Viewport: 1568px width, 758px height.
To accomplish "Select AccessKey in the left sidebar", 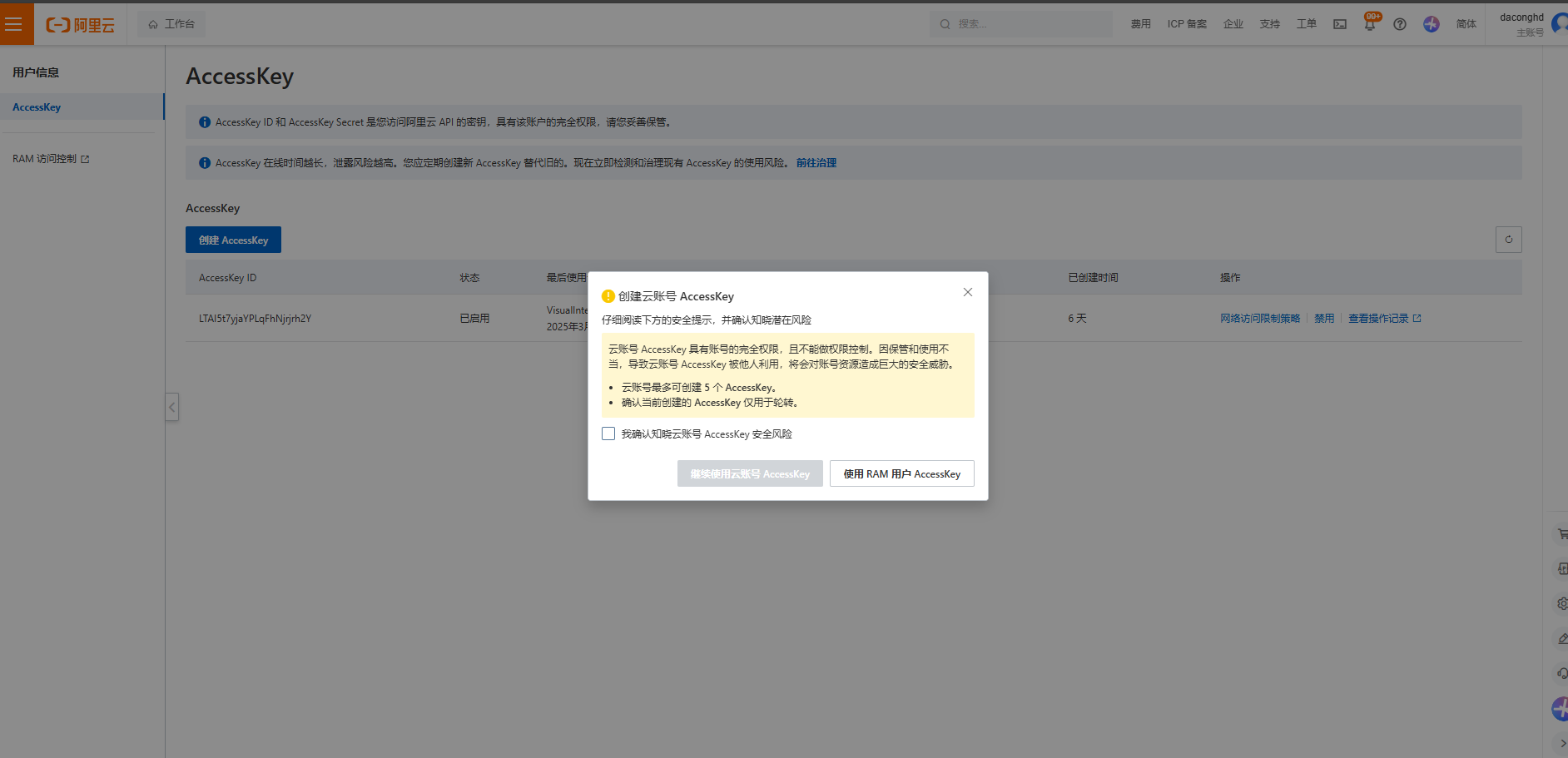I will (x=37, y=107).
